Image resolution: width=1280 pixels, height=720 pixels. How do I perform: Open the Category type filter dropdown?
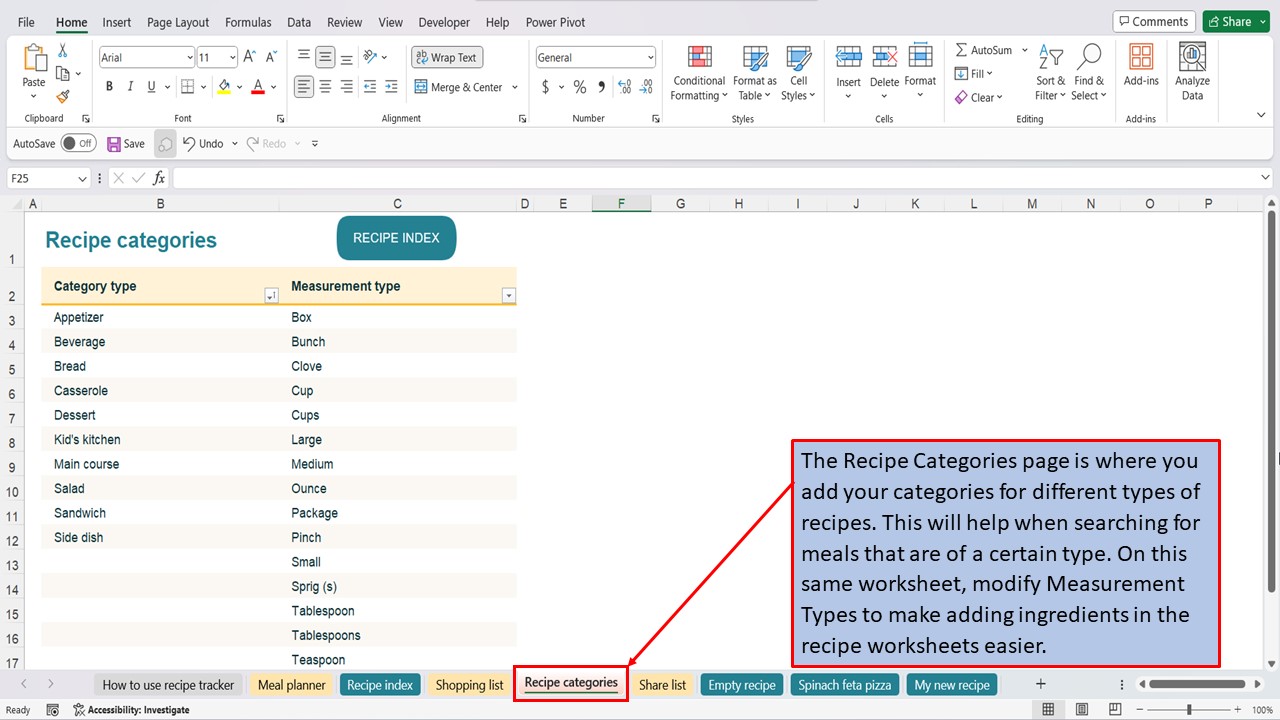(270, 295)
